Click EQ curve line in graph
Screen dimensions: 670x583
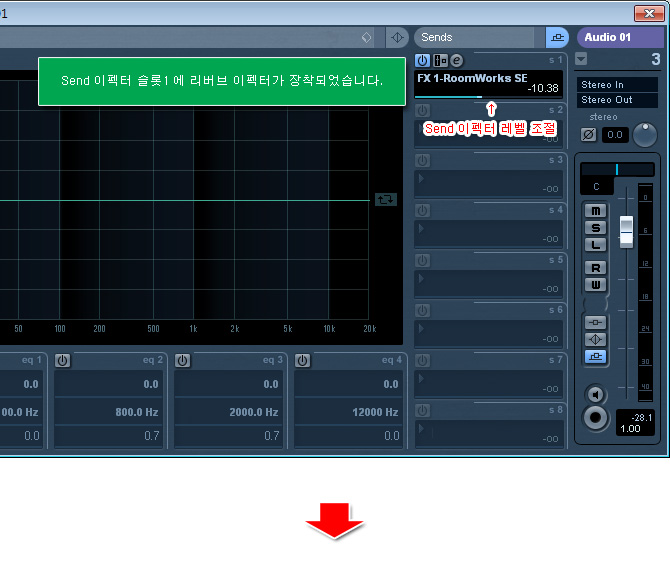185,200
